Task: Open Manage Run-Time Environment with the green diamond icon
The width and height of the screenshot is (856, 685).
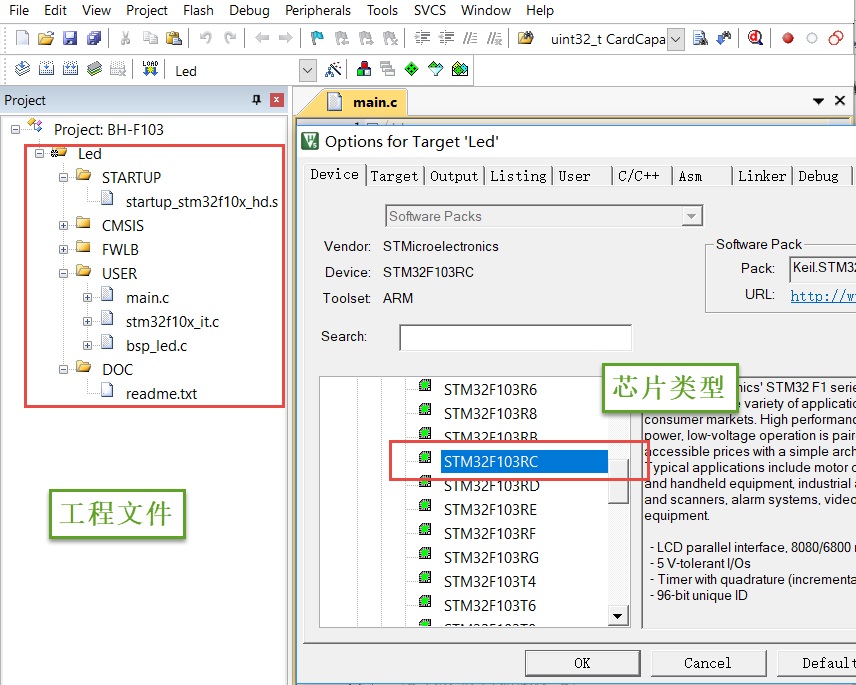Action: point(412,69)
